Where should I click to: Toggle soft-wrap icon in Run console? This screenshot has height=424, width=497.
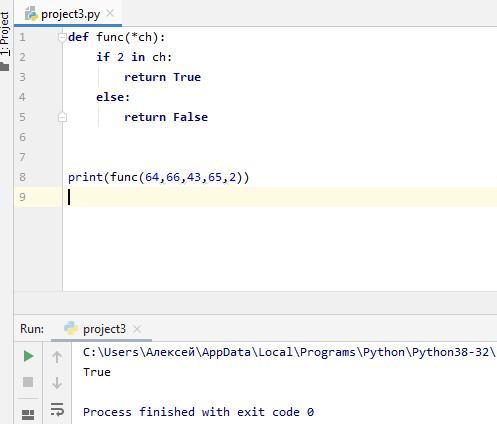click(x=57, y=409)
